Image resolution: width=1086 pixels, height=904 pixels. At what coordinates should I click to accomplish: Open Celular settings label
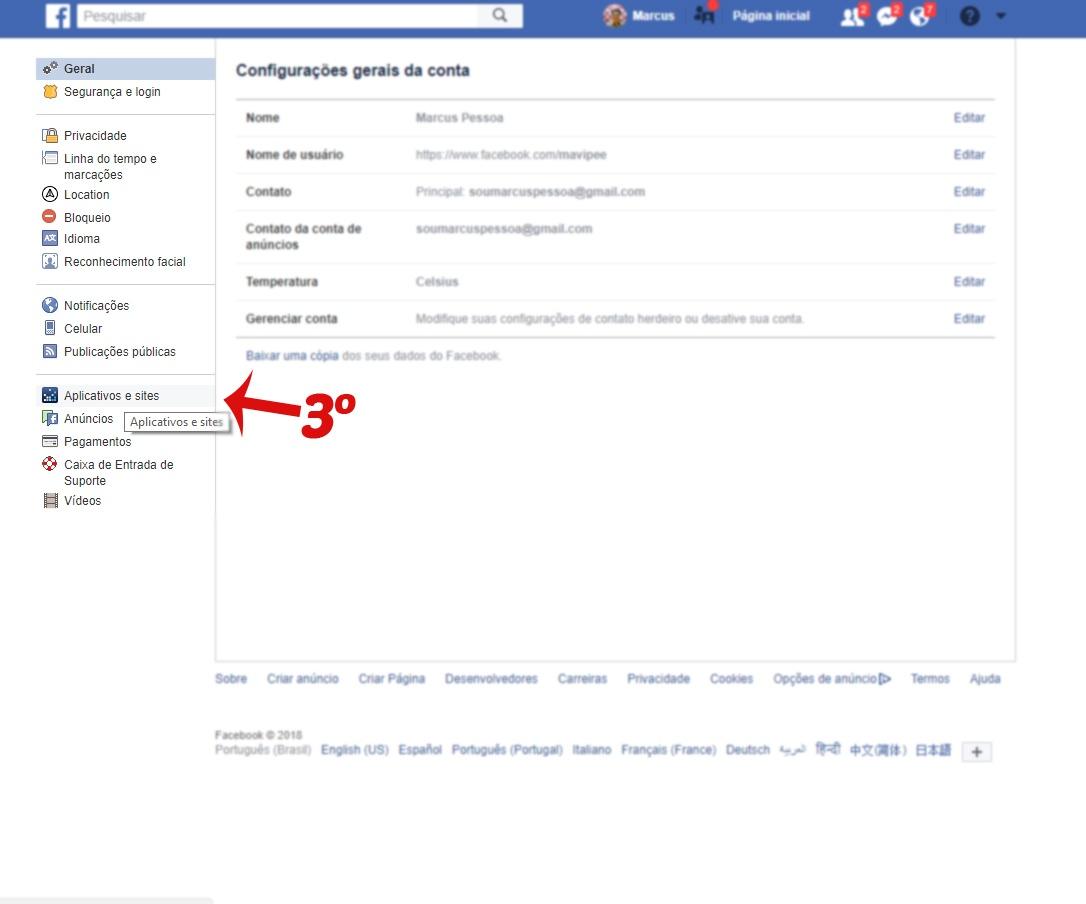point(83,328)
